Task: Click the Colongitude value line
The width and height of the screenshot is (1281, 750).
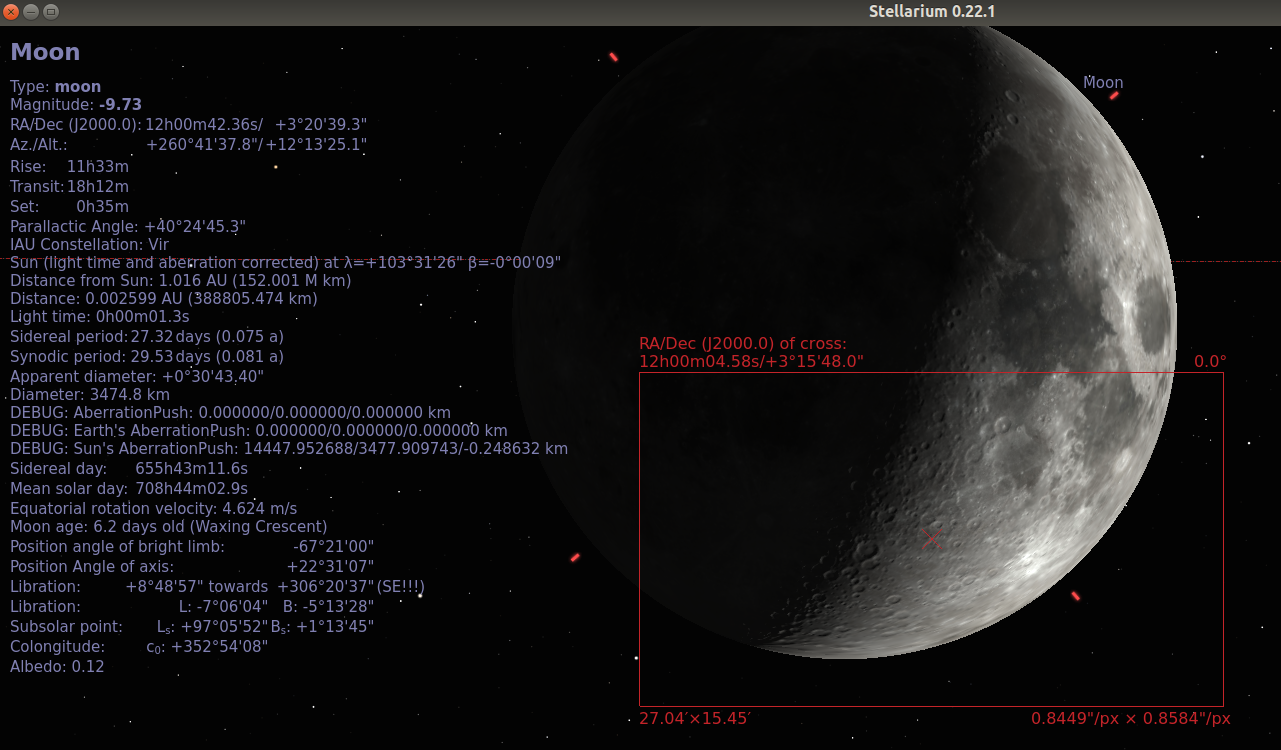Action: pos(139,646)
